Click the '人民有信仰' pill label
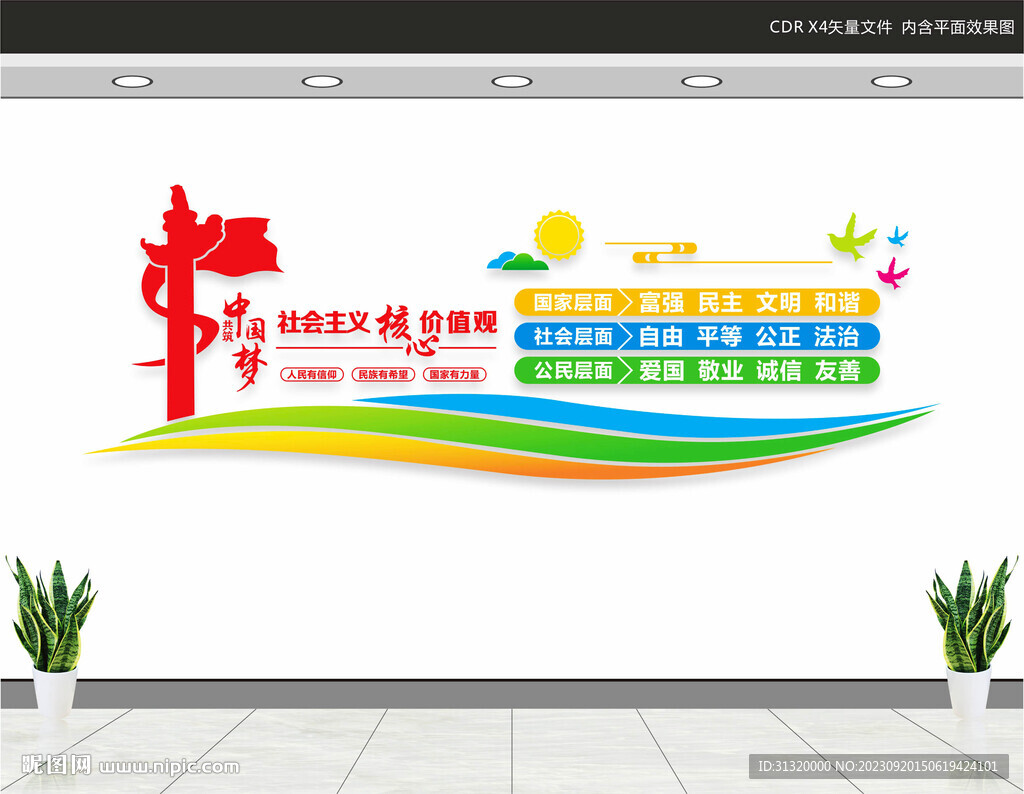This screenshot has height=794, width=1024. pyautogui.click(x=312, y=374)
